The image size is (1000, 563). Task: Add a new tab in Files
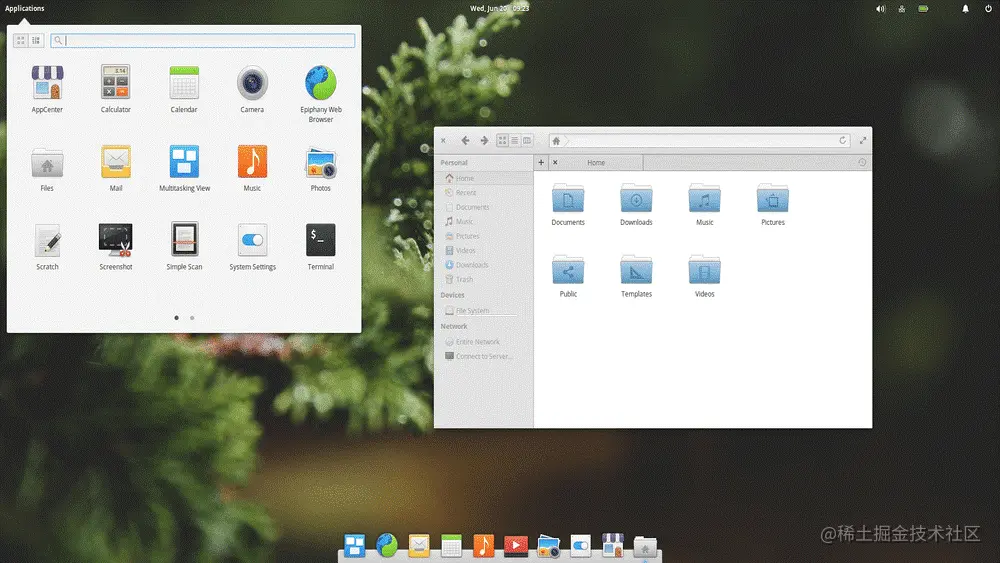point(541,163)
